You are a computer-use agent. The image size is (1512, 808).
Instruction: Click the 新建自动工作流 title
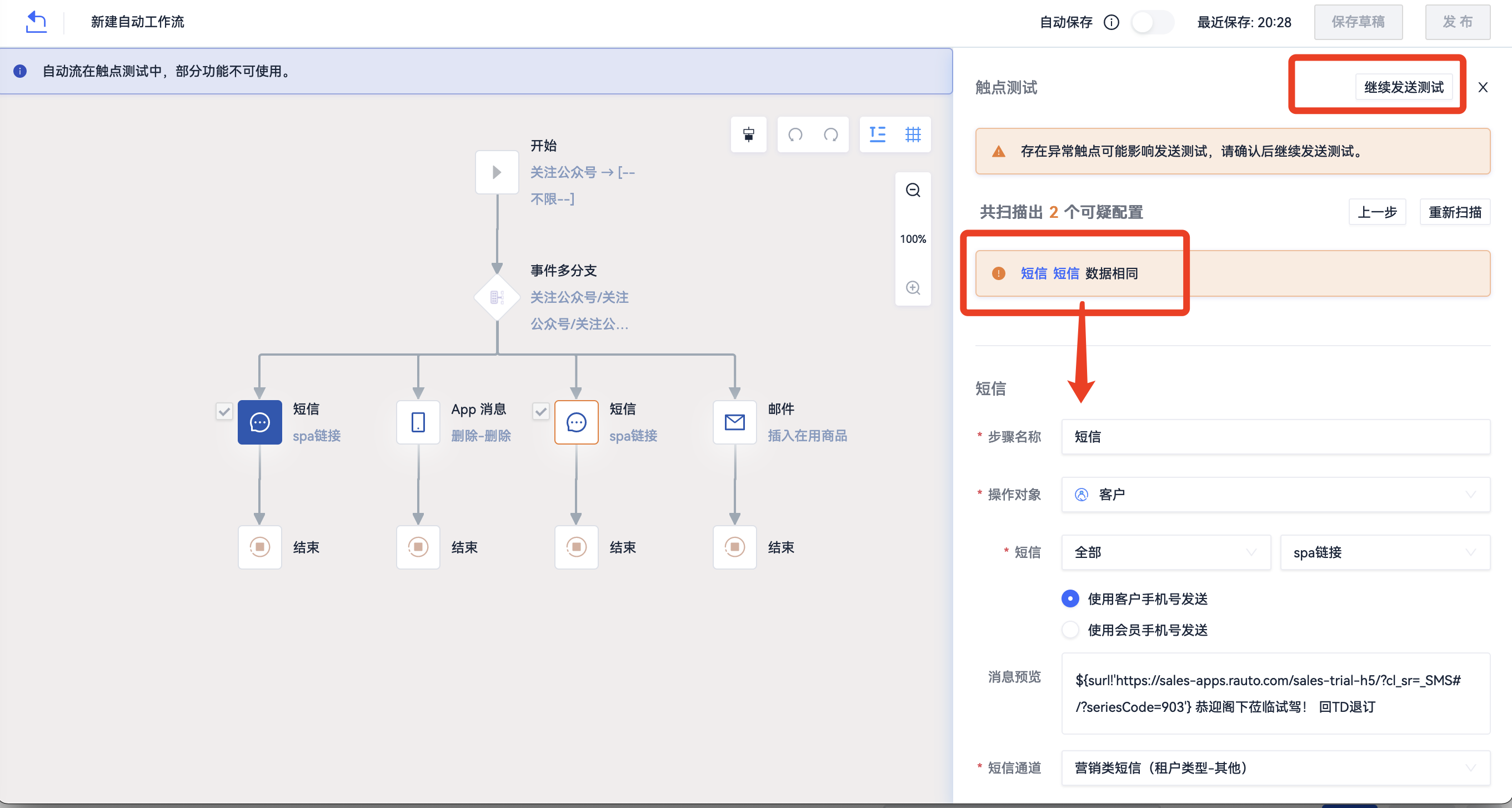click(x=137, y=22)
